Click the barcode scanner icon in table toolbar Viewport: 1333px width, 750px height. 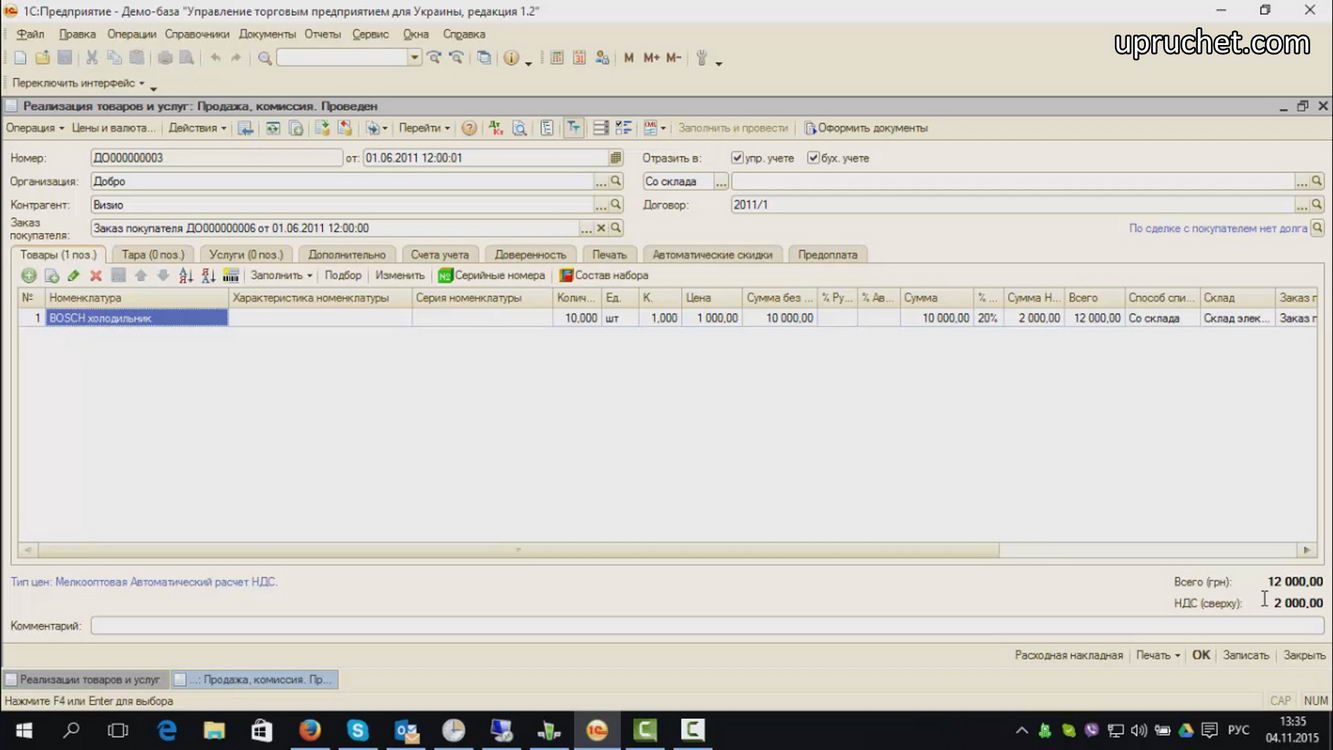pos(230,275)
